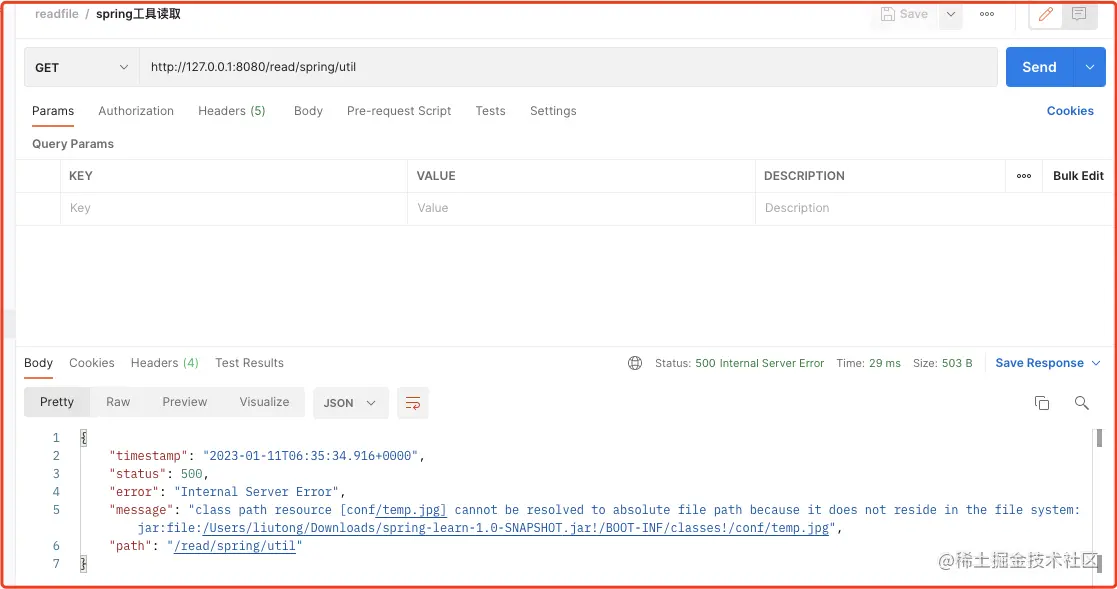Image resolution: width=1117 pixels, height=589 pixels.
Task: Click the timestamp value in response
Action: [x=311, y=456]
